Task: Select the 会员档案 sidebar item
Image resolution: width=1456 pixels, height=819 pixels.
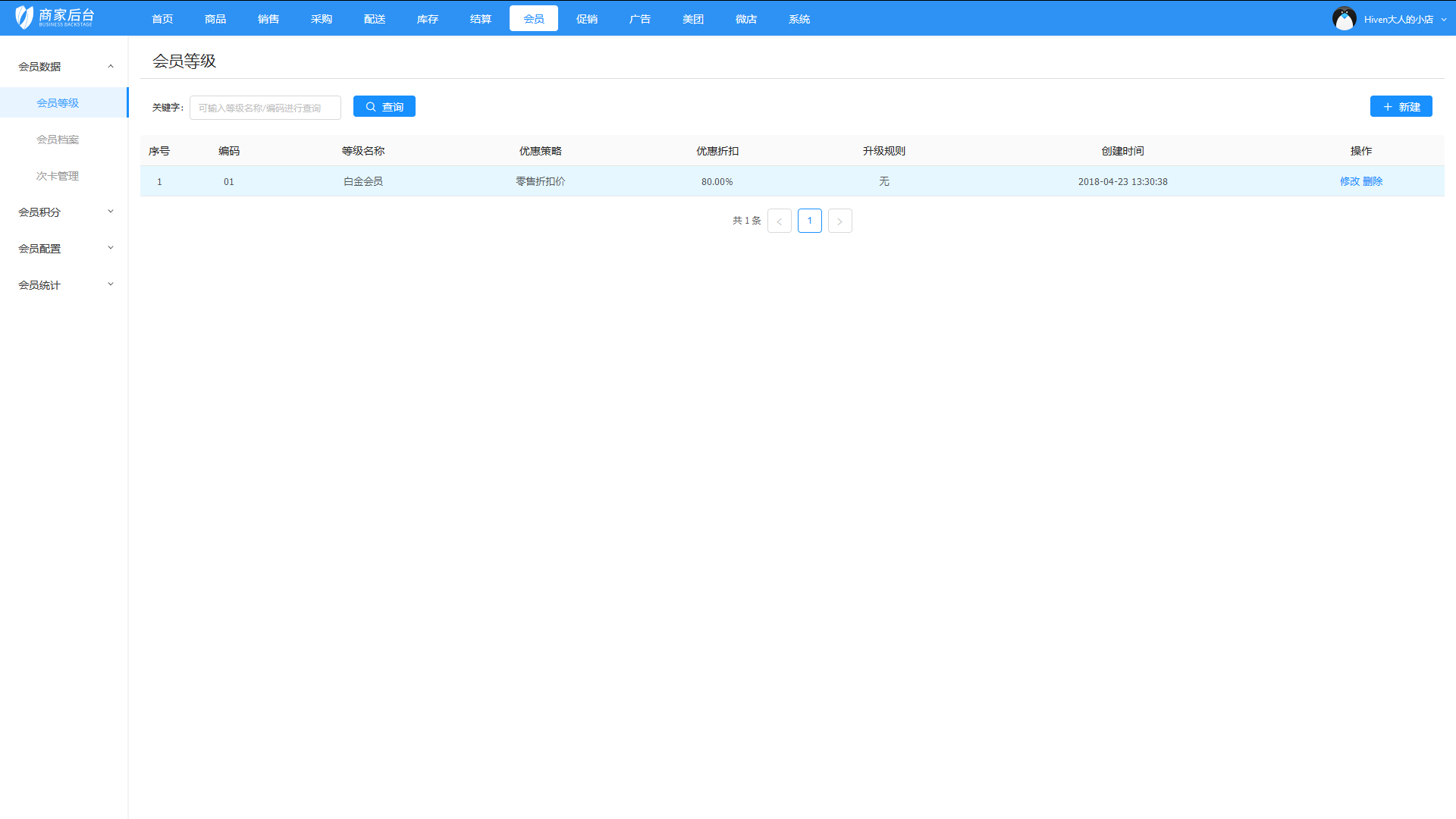Action: click(x=58, y=140)
